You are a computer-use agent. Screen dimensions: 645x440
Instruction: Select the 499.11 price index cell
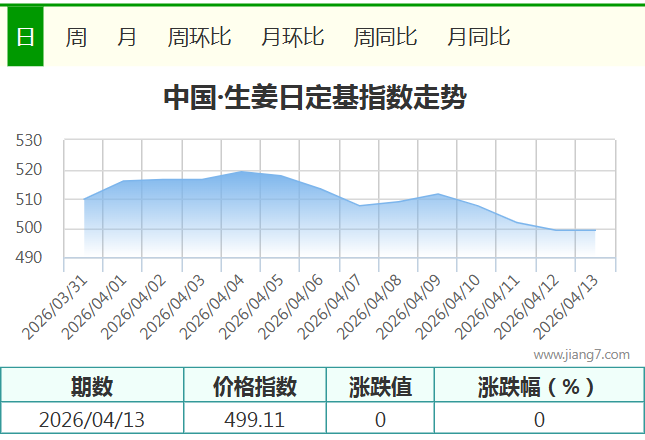255,420
